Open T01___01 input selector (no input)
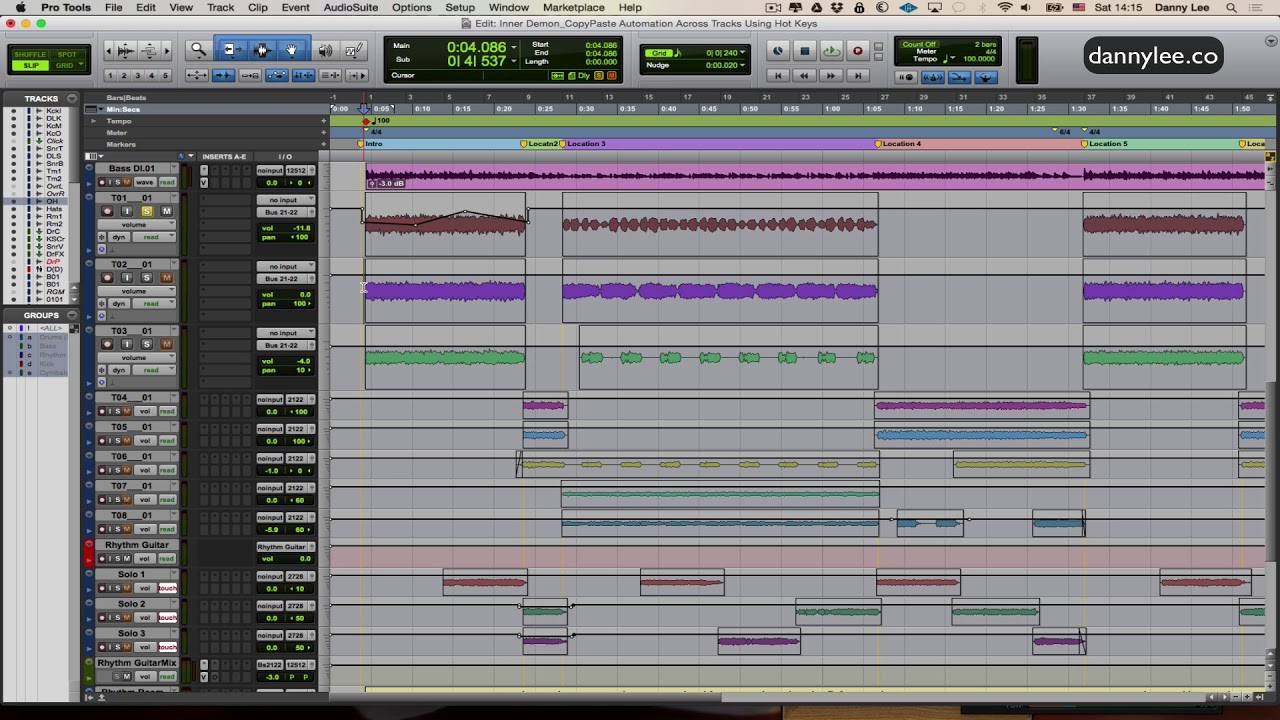The height and width of the screenshot is (720, 1280). pyautogui.click(x=284, y=200)
